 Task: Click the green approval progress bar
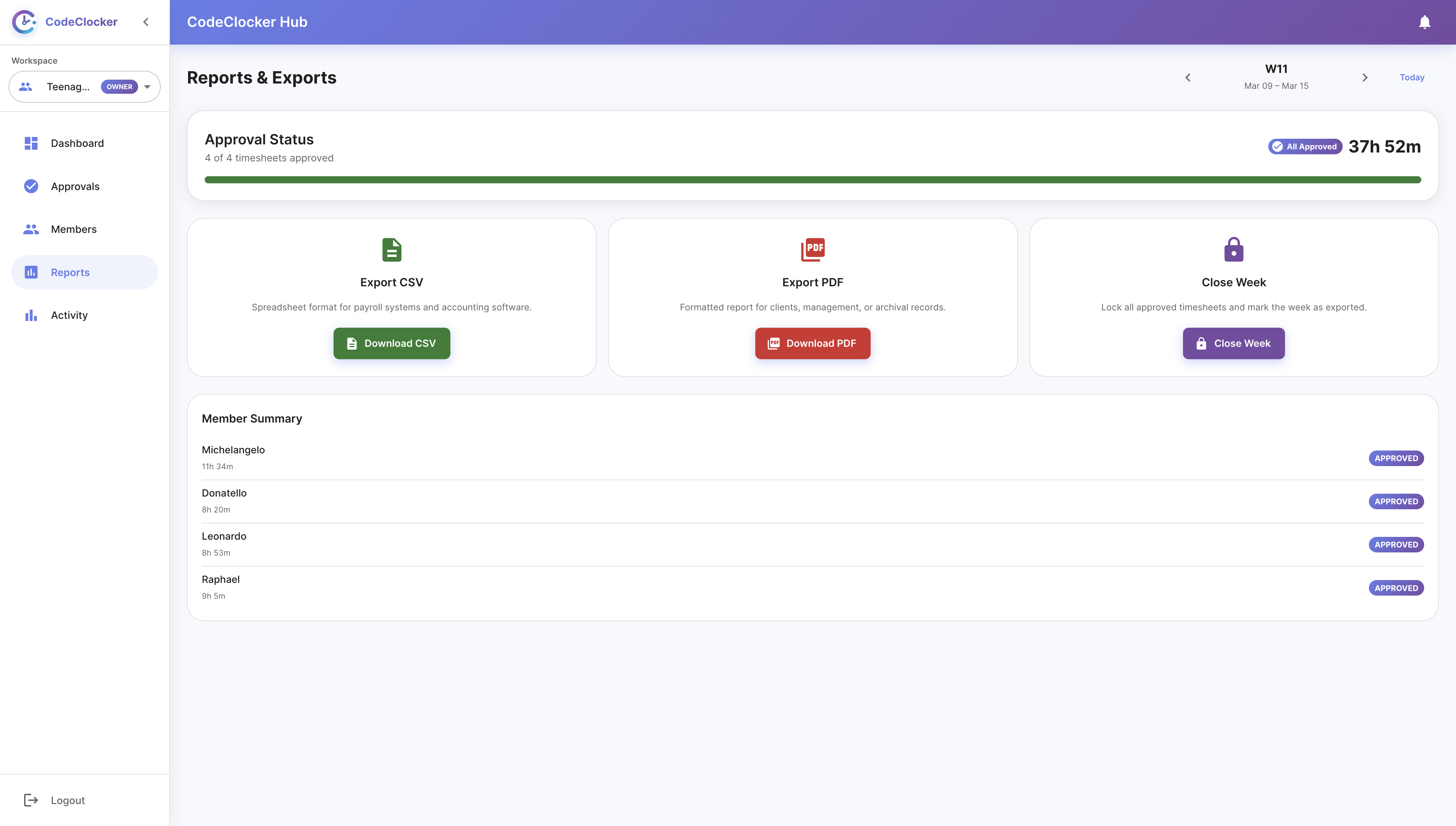click(812, 179)
